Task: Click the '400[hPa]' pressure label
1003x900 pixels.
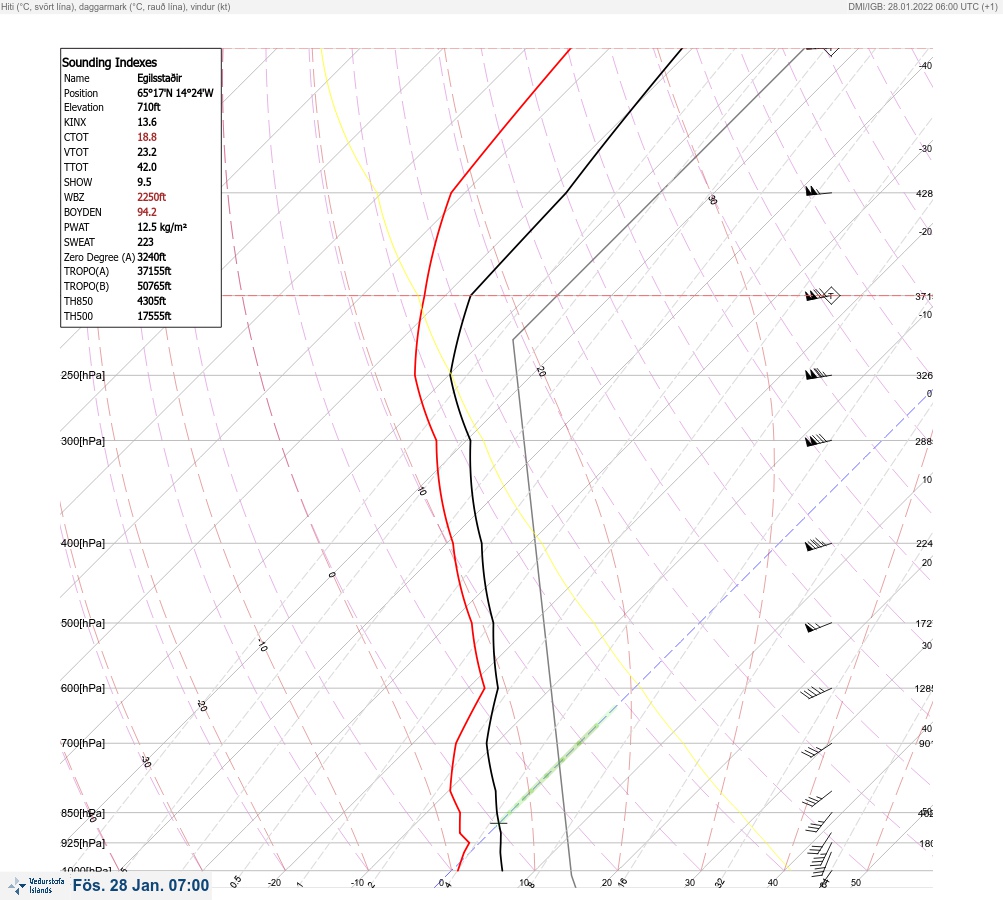Action: (x=83, y=543)
